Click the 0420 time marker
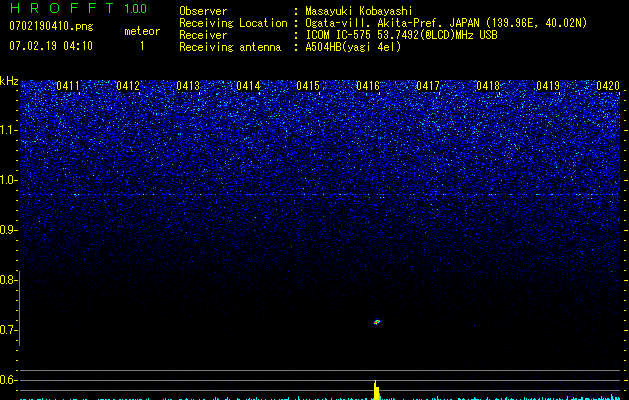 click(608, 86)
